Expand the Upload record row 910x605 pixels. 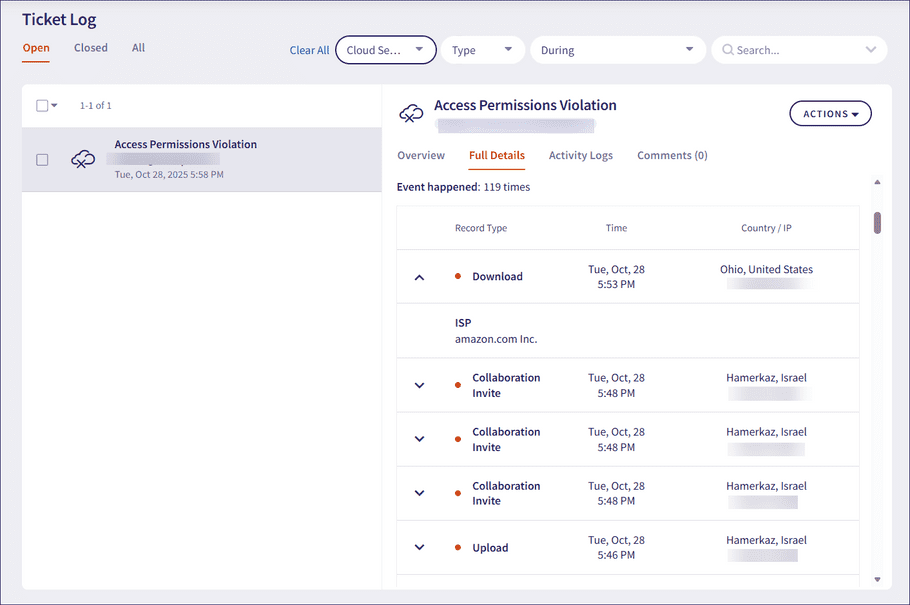pyautogui.click(x=419, y=548)
